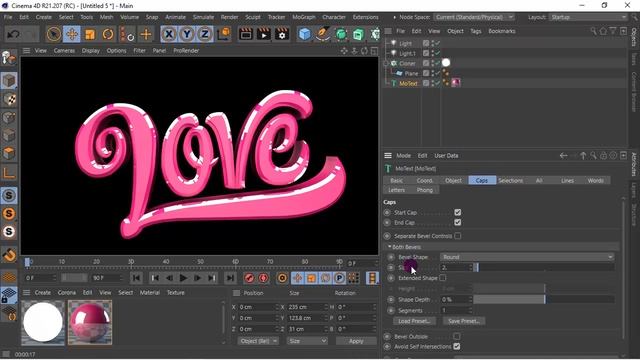Click the Load Preset button
The width and height of the screenshot is (640, 360).
point(414,321)
